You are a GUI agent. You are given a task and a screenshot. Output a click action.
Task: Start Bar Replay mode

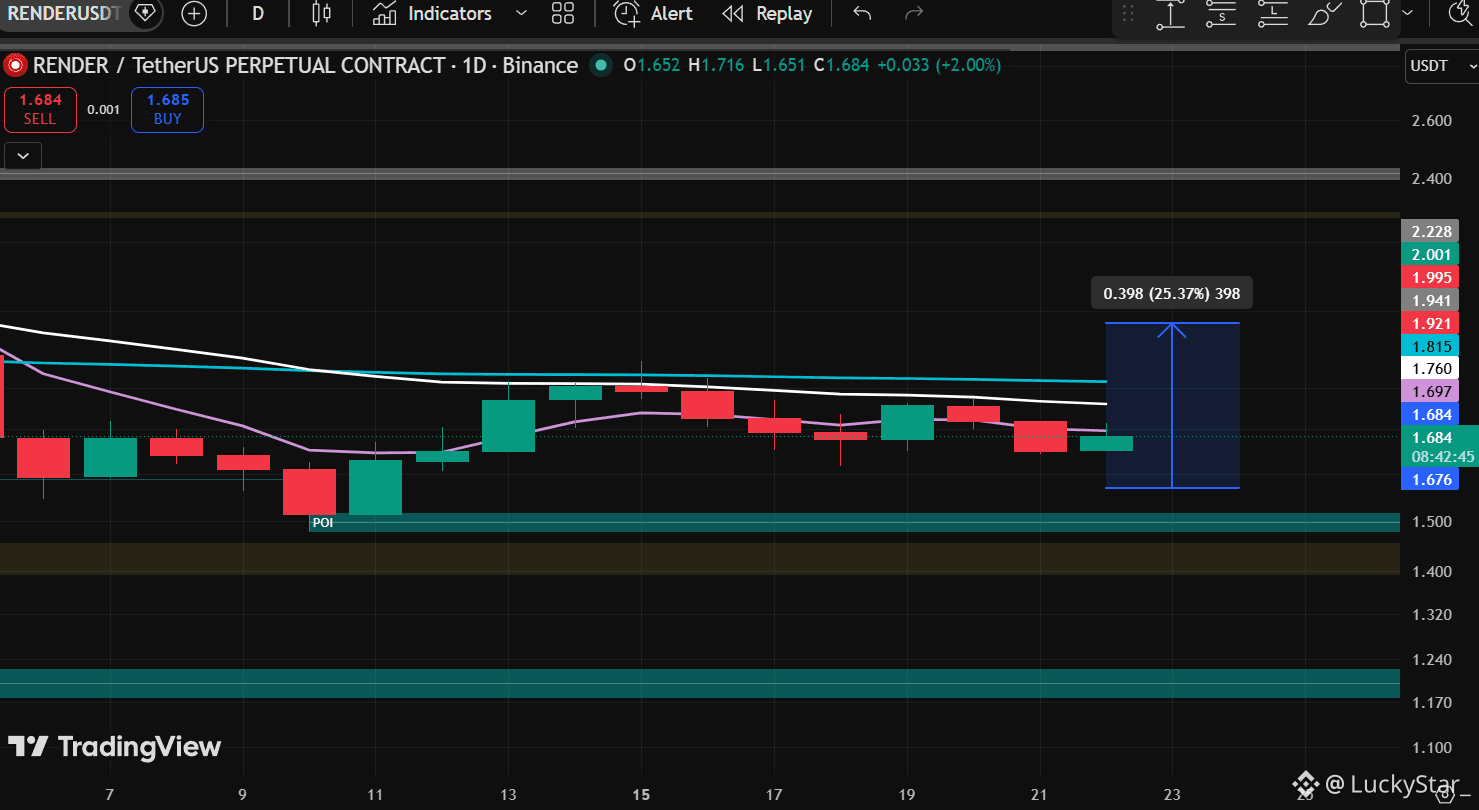767,14
